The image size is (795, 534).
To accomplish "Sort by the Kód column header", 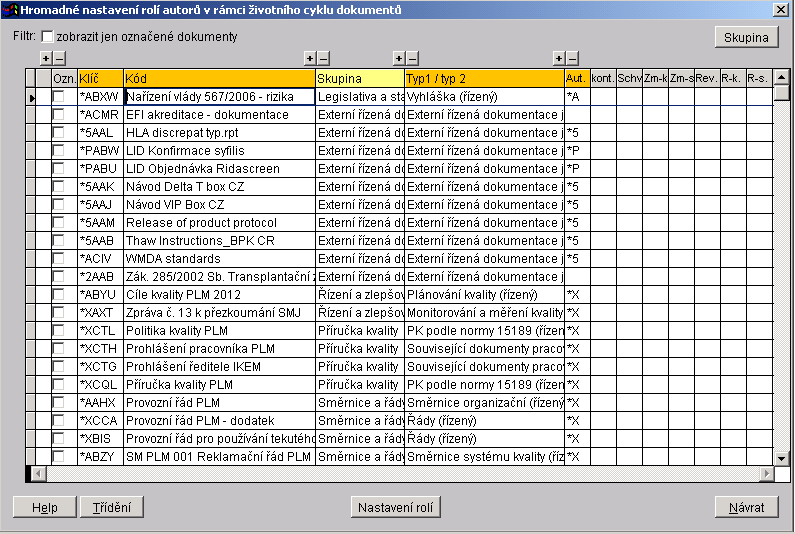I will coord(219,78).
